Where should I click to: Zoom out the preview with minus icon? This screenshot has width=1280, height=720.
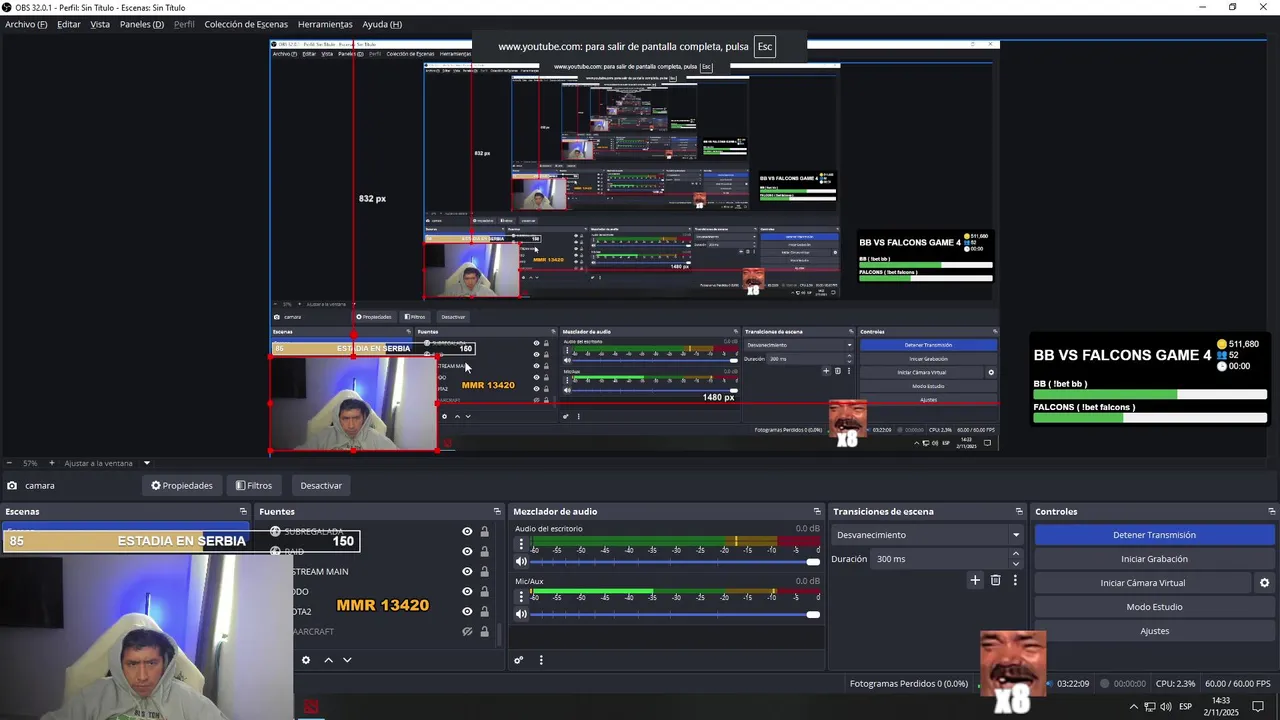tap(9, 463)
